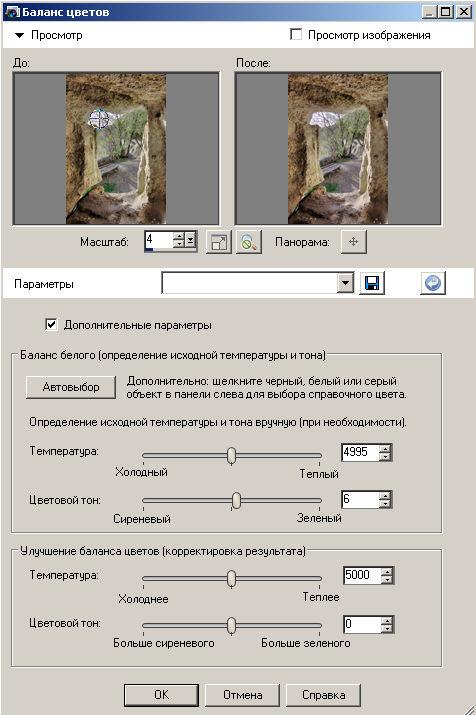Click the Панорама pan arrows button
Viewport: 476px width, 715px height.
point(353,242)
